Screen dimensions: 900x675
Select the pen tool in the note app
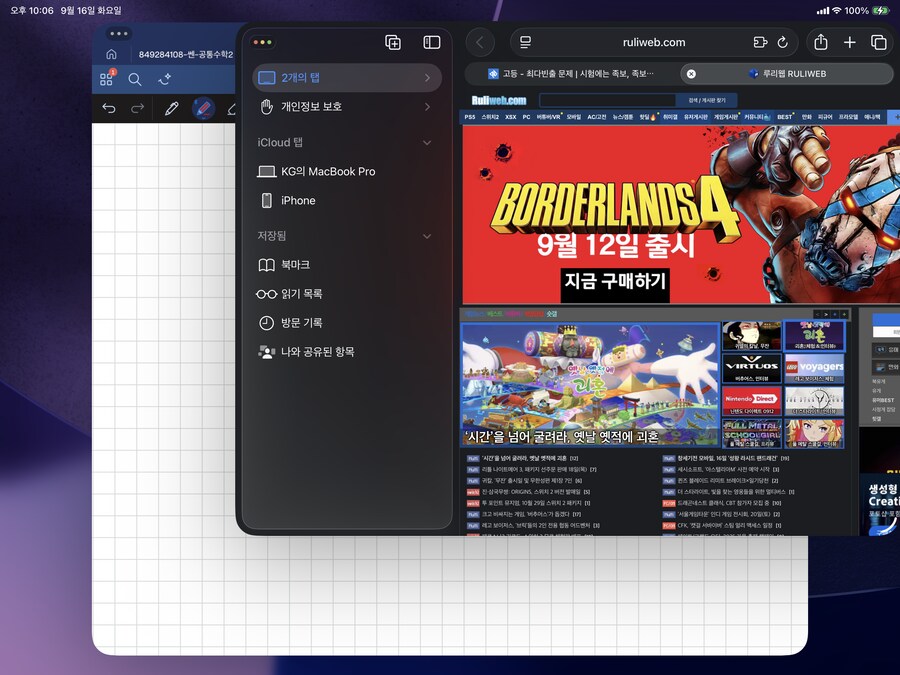(x=171, y=108)
